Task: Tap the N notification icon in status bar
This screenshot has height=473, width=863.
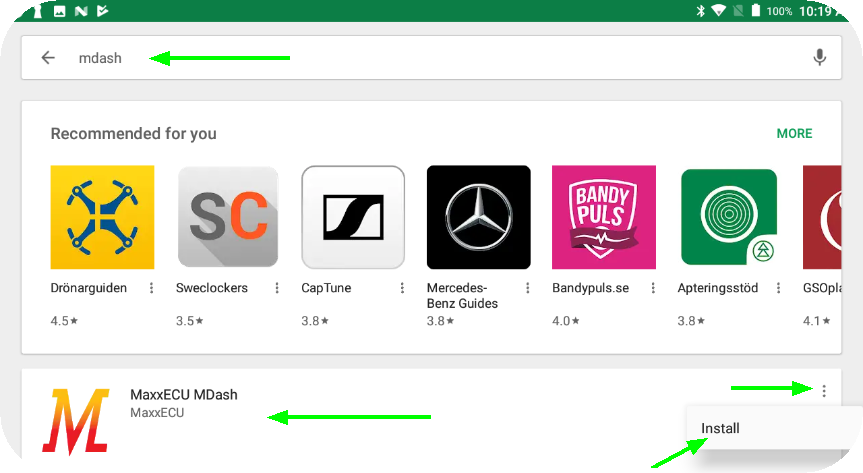Action: click(x=81, y=10)
